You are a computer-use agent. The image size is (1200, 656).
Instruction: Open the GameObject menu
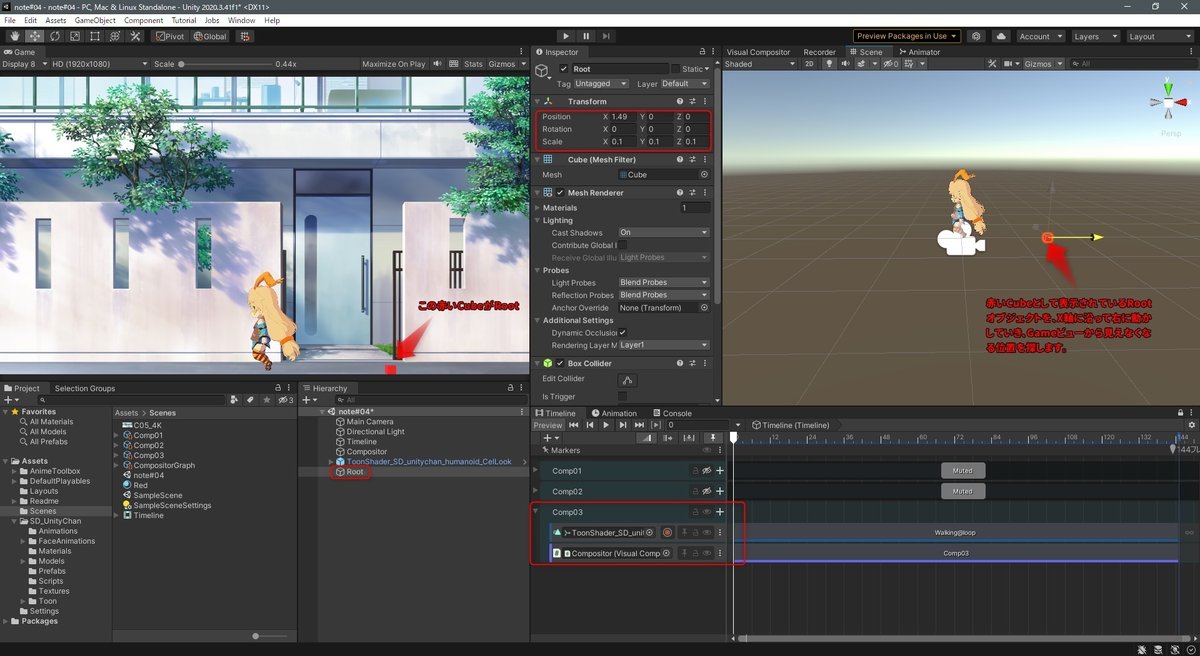click(95, 20)
